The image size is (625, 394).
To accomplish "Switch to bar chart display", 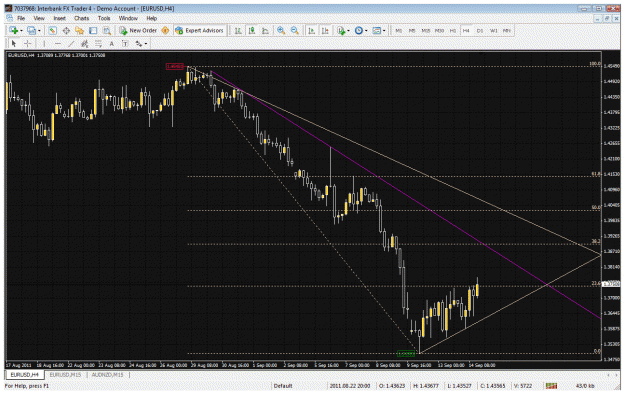I will coord(238,30).
